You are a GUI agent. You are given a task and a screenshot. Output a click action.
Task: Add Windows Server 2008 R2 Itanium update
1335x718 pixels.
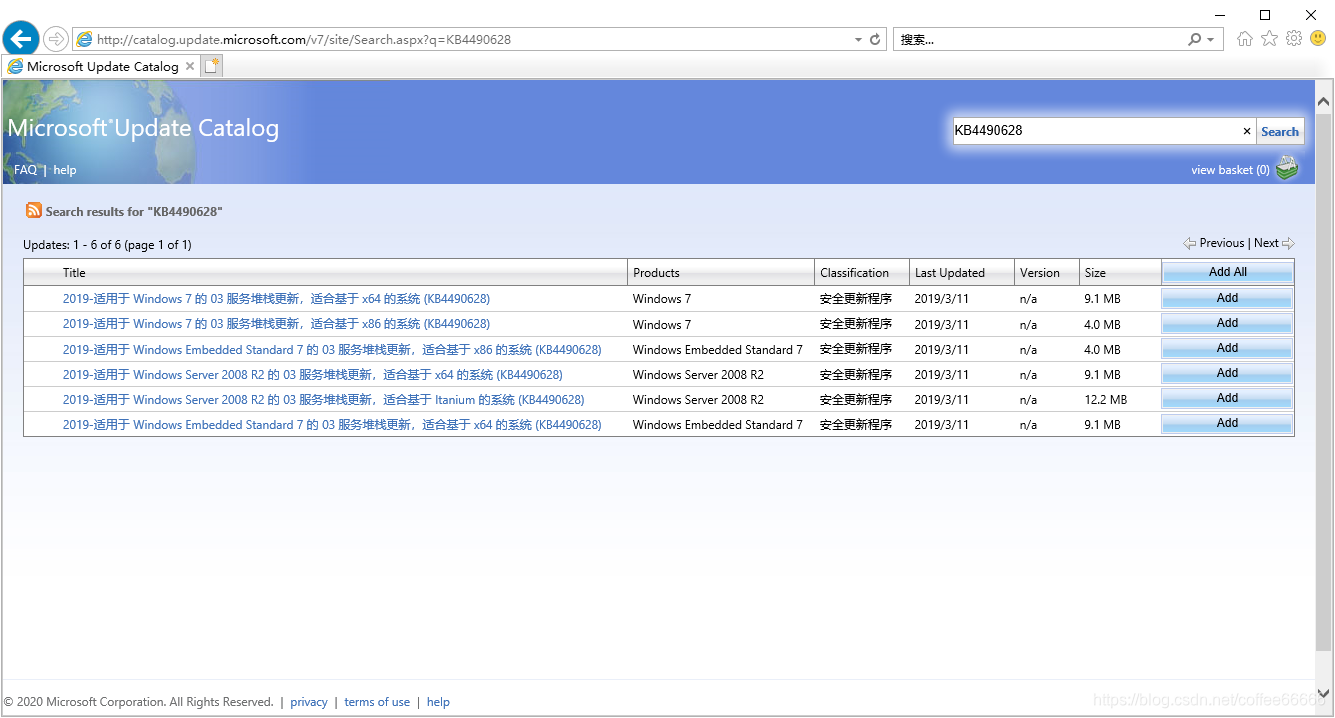[1227, 398]
